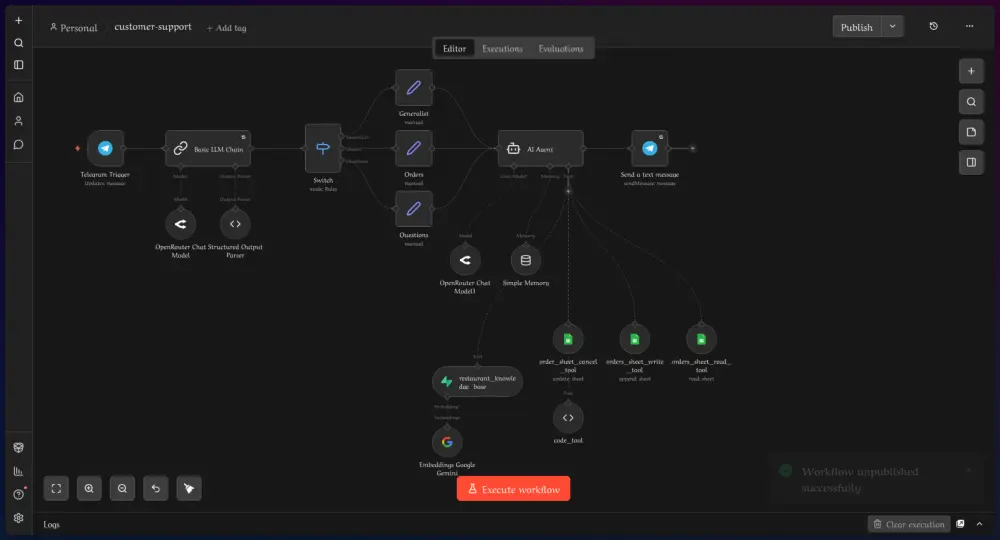
Task: Select the Structured Output Parser node
Action: pos(235,224)
